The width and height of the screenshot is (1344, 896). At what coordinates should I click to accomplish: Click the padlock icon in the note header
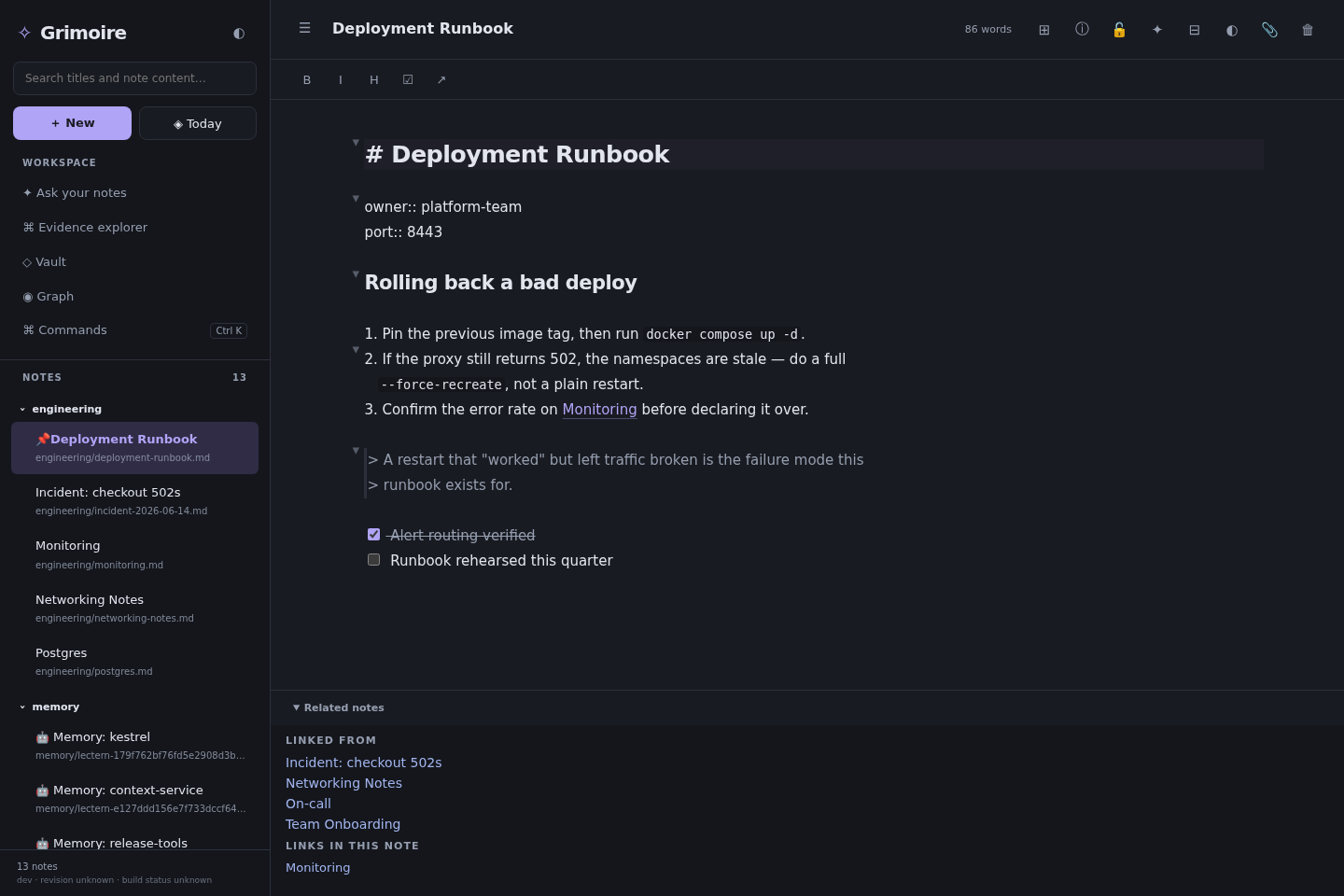tap(1119, 30)
